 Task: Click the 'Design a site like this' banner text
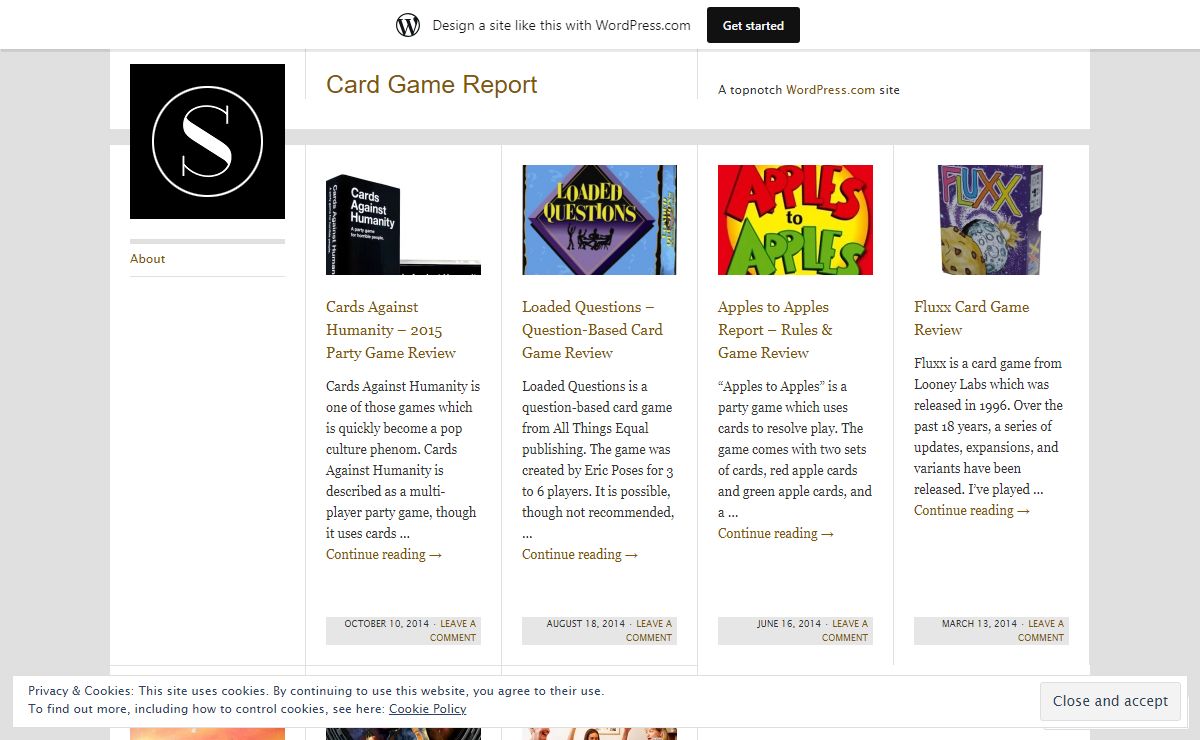click(561, 25)
